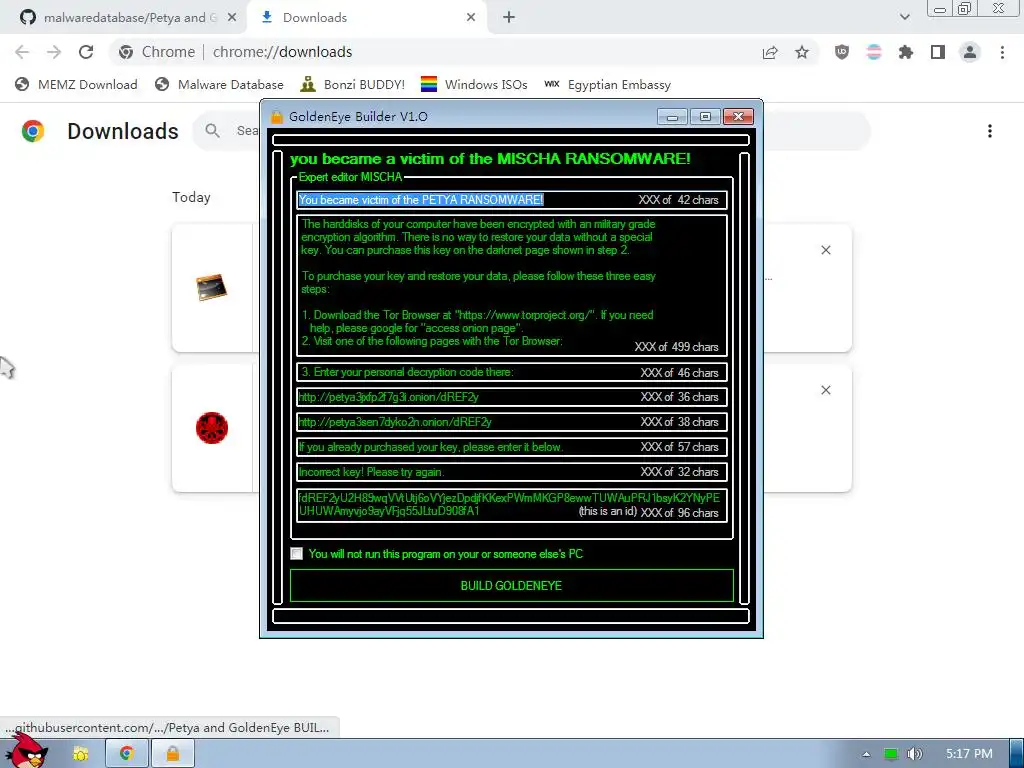Click Chrome's forward navigation arrow
1024x768 pixels.
pos(54,52)
